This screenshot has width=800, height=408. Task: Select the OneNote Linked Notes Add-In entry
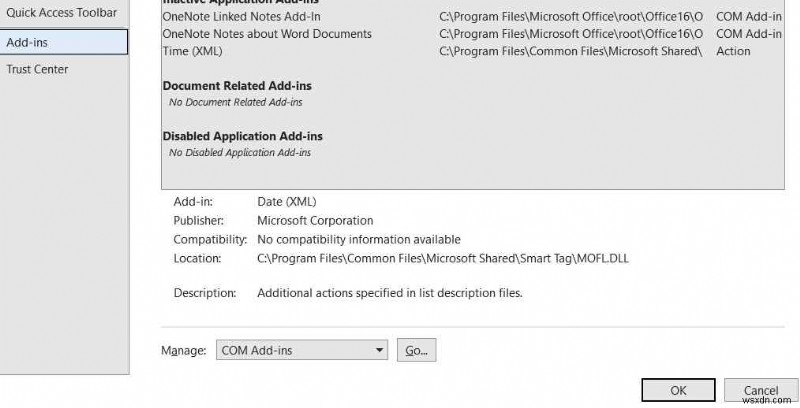click(241, 17)
